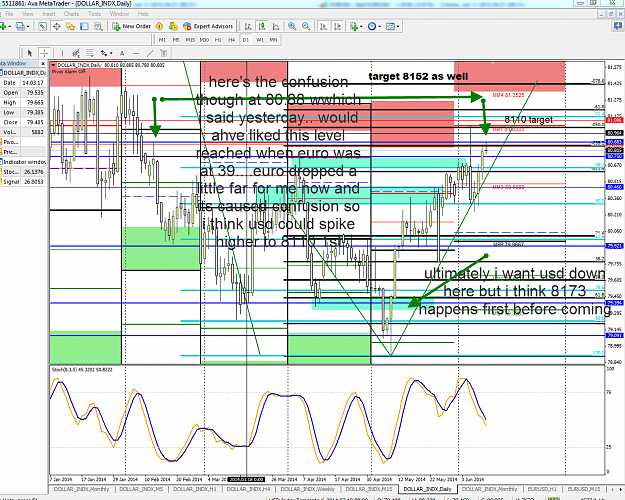Zoom in on the chart
Image resolution: width=625 pixels, height=500 pixels.
(x=292, y=26)
